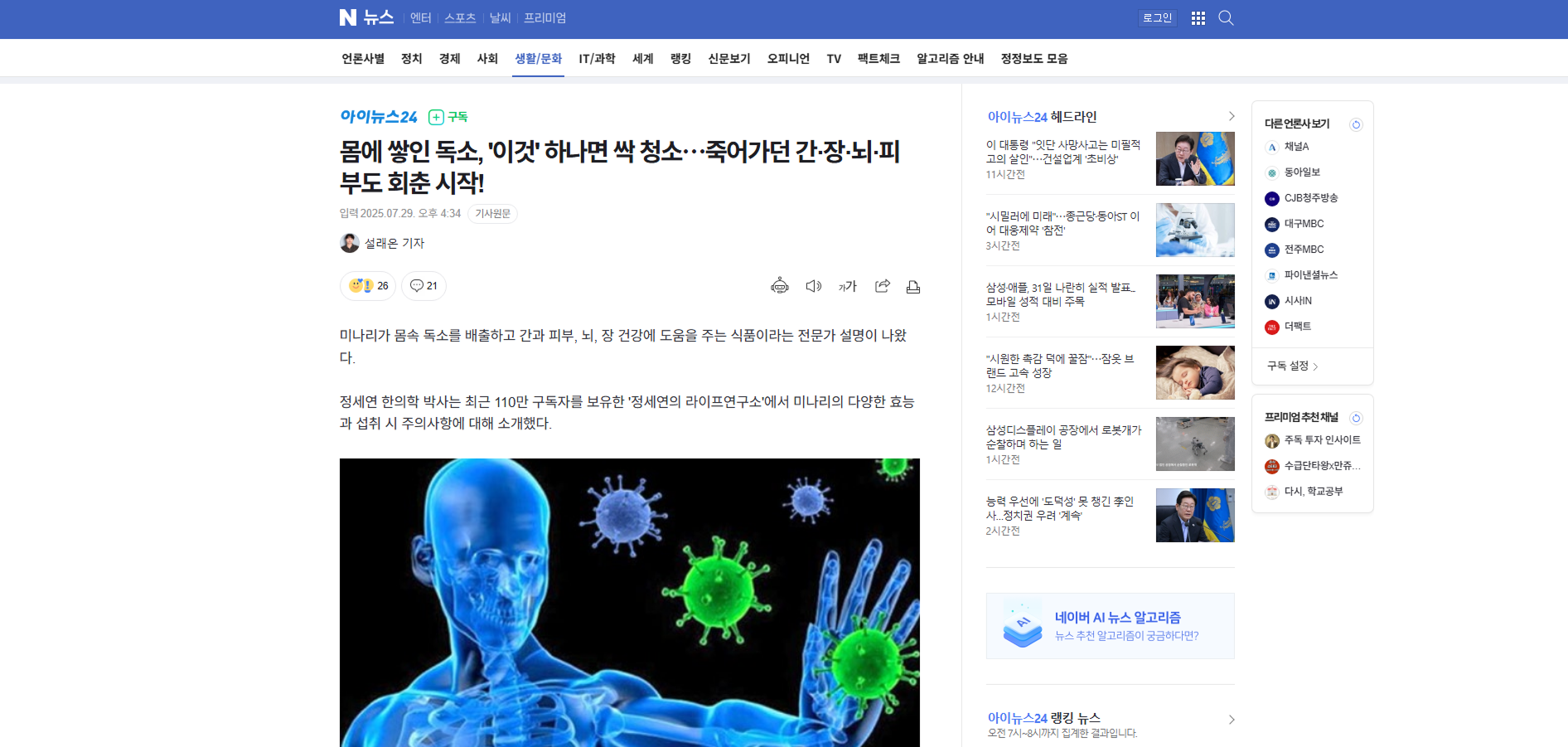Select the 오피니언 menu item
Viewport: 1568px width, 747px height.
pos(787,59)
